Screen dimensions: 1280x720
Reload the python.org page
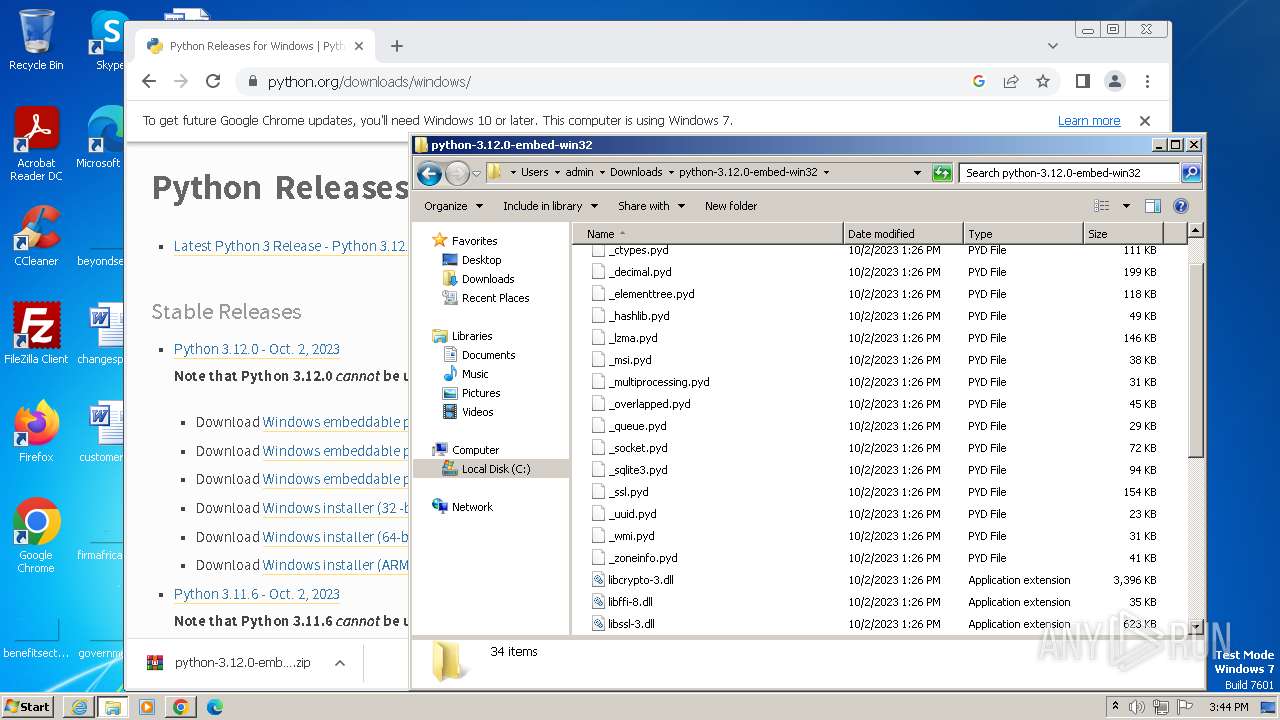pyautogui.click(x=213, y=82)
